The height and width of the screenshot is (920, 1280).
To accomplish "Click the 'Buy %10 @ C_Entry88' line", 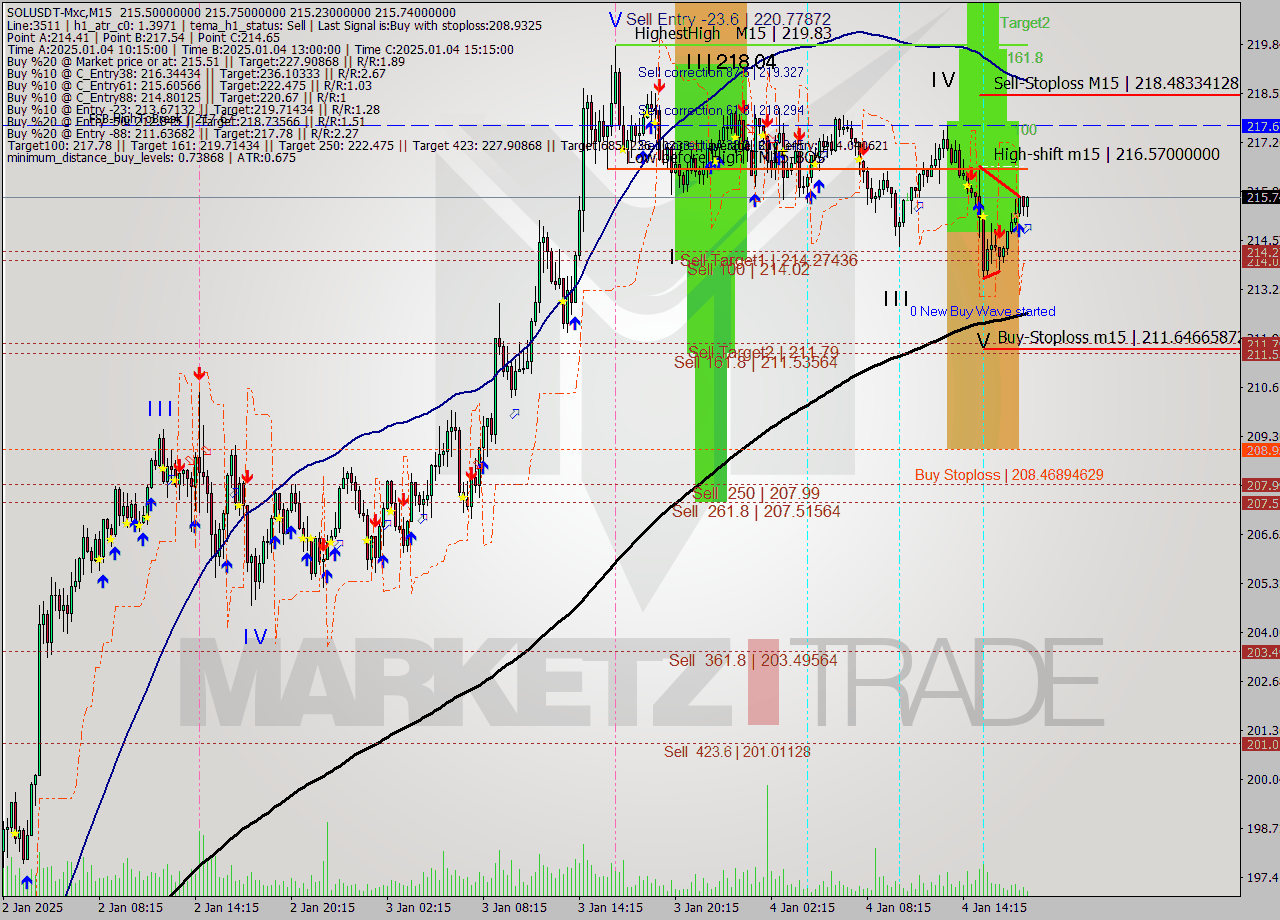I will click(174, 98).
